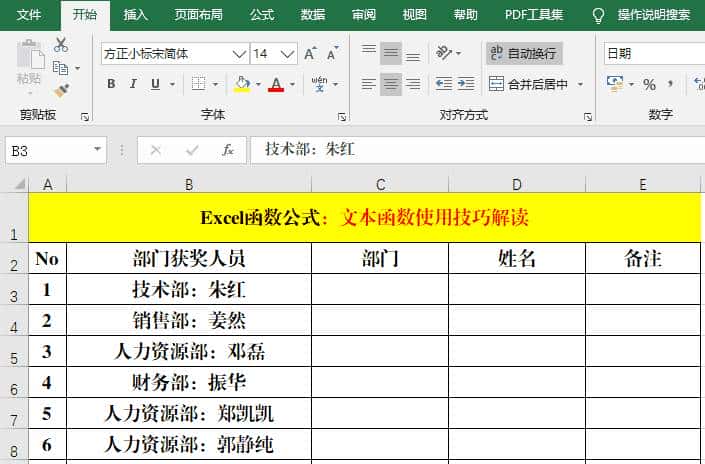Open the Help (帮助) tab
705x464 pixels.
(465, 15)
